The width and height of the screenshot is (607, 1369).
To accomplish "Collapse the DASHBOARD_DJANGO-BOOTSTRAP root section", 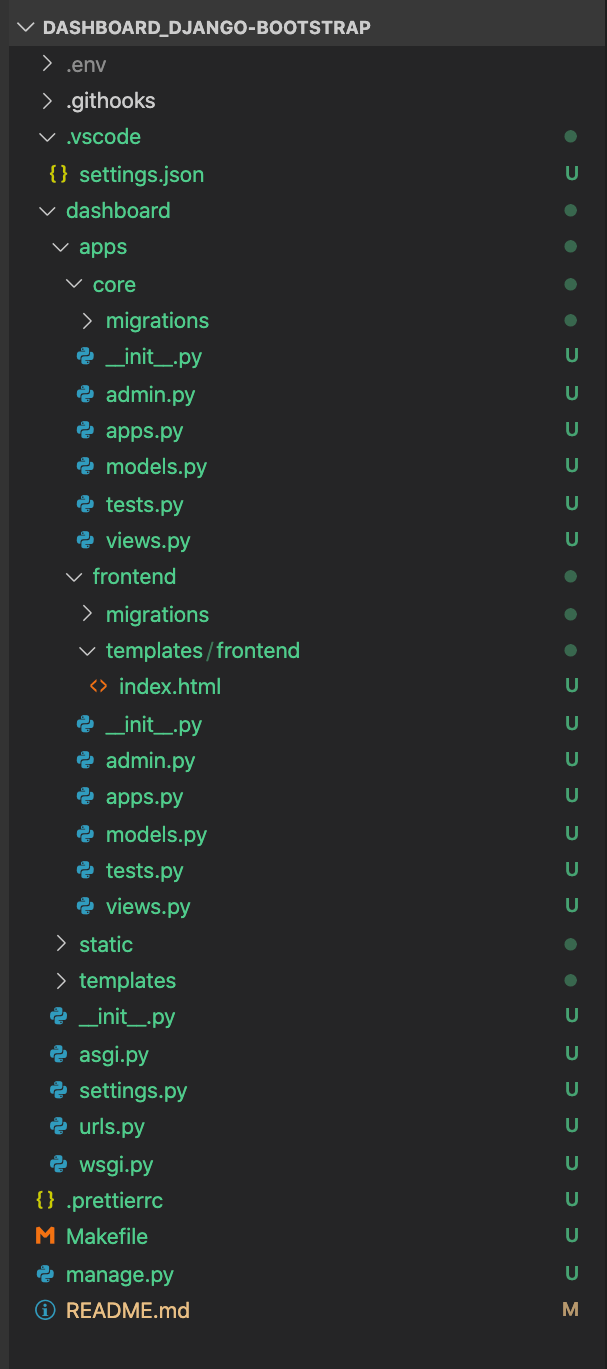I will (26, 27).
